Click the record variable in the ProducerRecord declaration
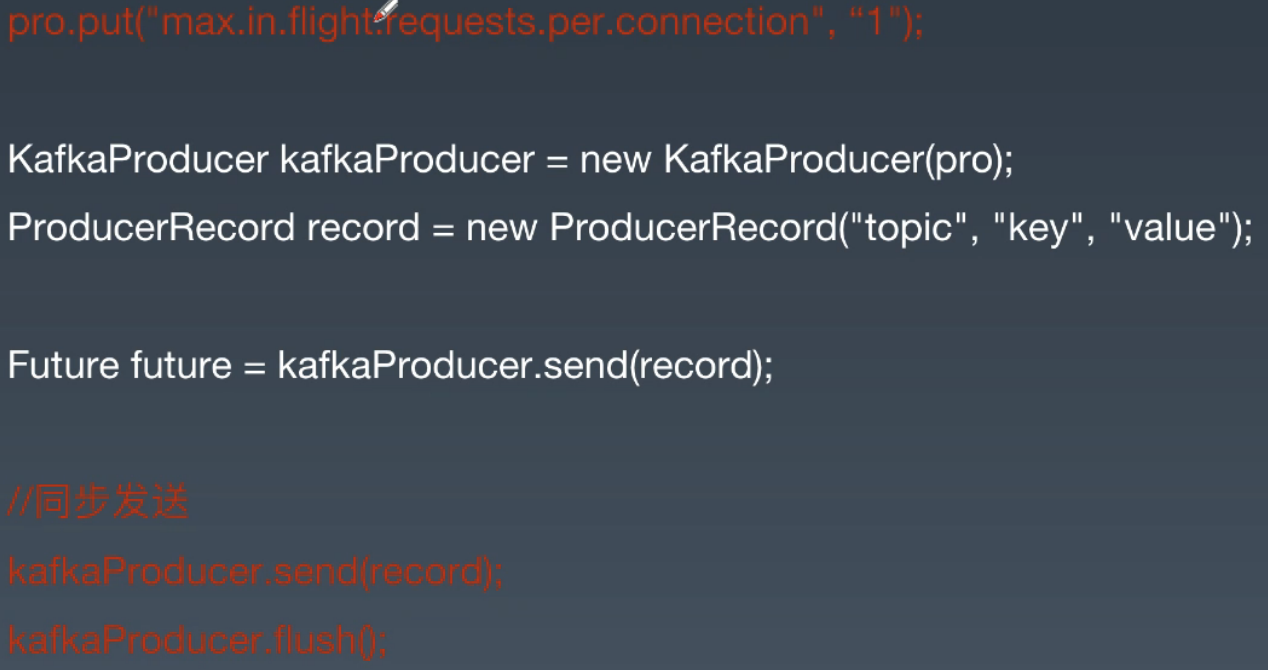 click(x=363, y=228)
